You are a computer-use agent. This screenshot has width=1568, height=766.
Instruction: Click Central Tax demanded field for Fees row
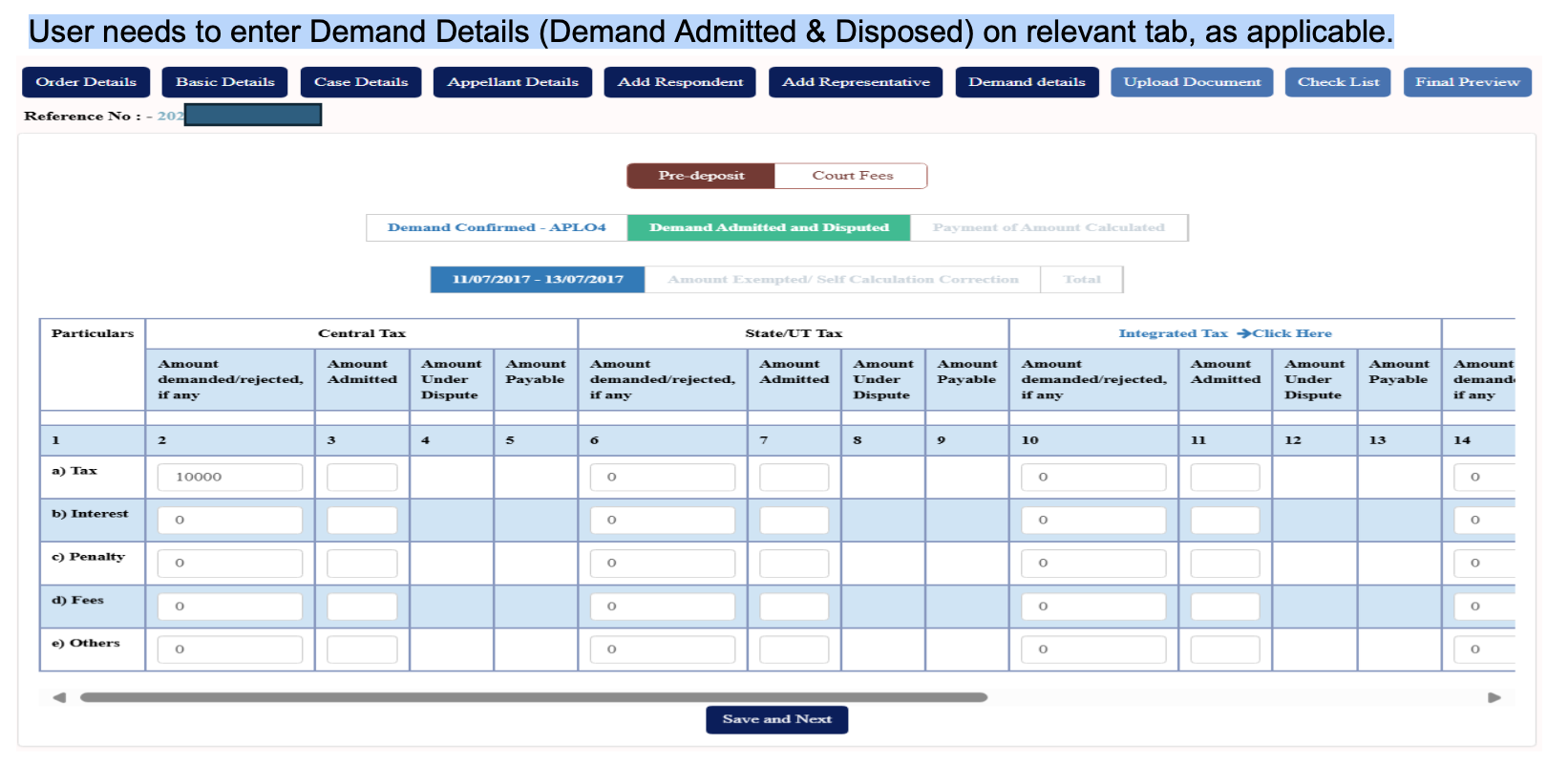[x=230, y=606]
